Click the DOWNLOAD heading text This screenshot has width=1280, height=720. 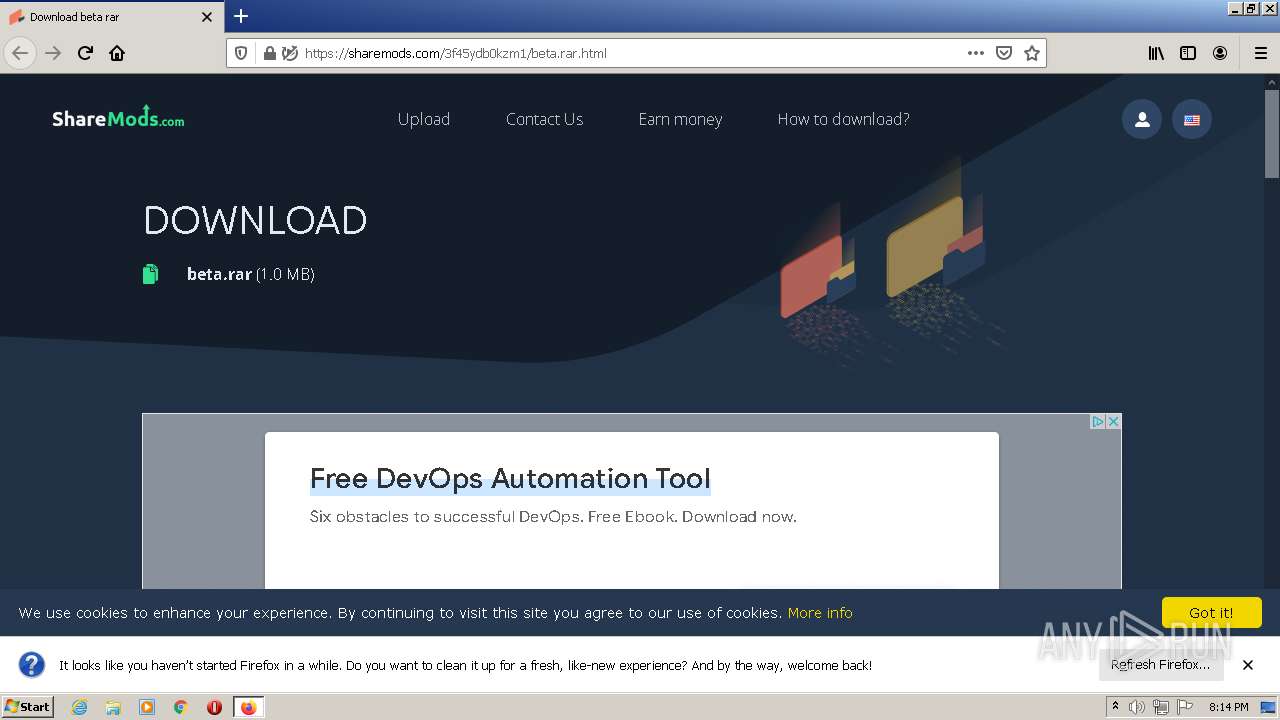click(x=255, y=220)
